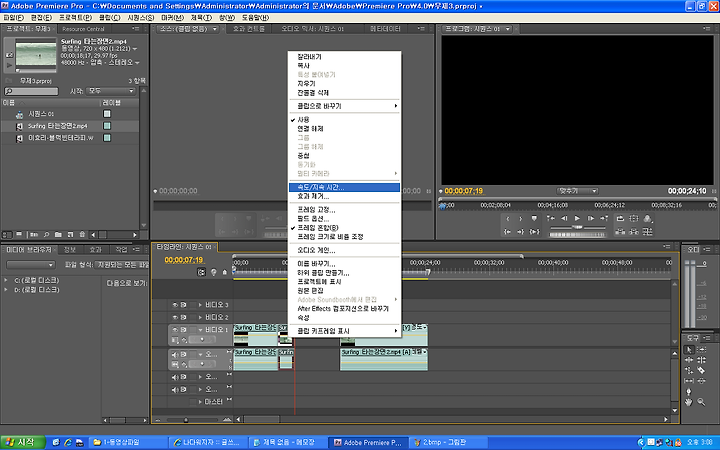
Task: Expand C: (로컬 디스크) in Media Browser
Action: pyautogui.click(x=6, y=280)
